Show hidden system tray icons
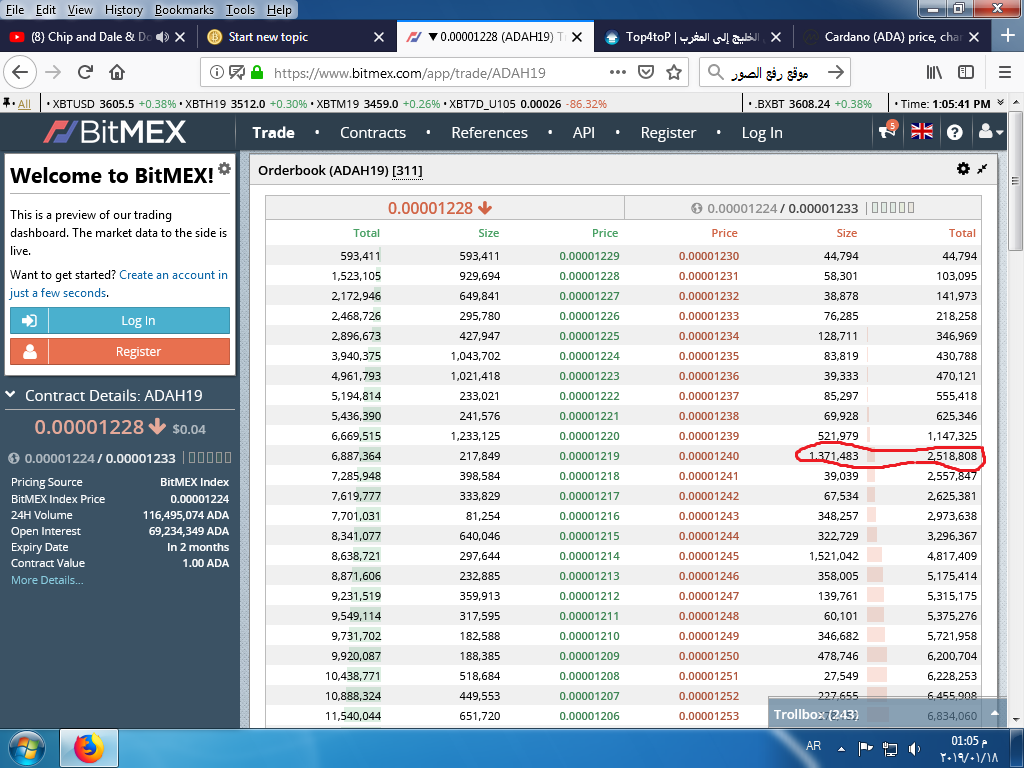This screenshot has width=1024, height=768. pyautogui.click(x=841, y=749)
